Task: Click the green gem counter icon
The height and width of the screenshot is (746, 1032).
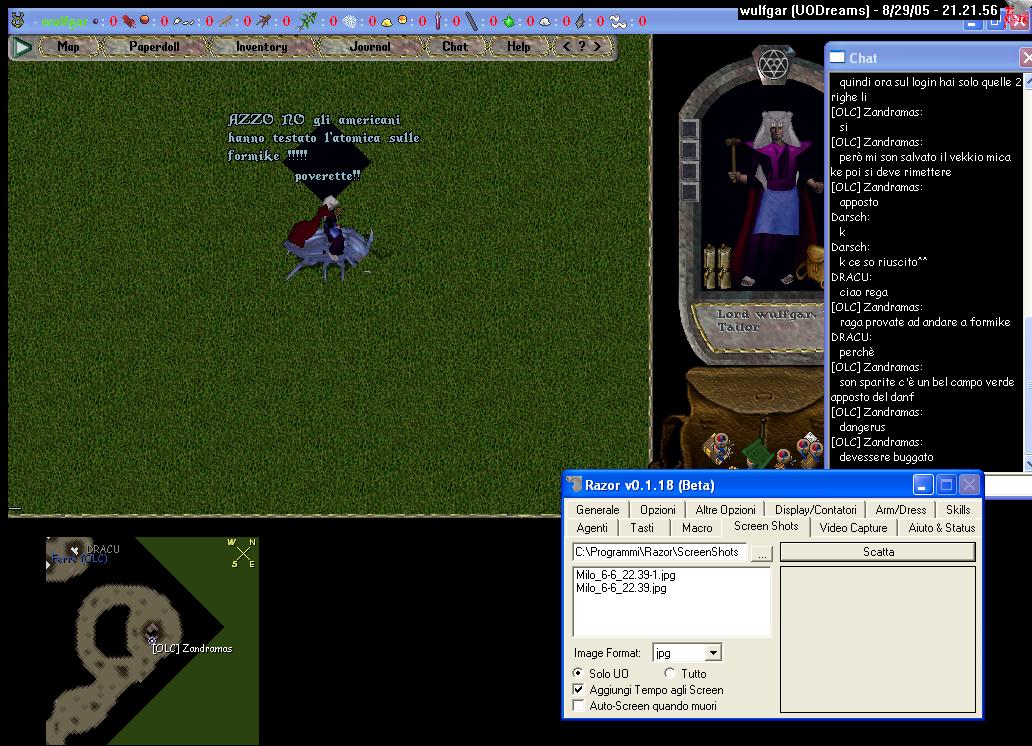Action: point(509,22)
